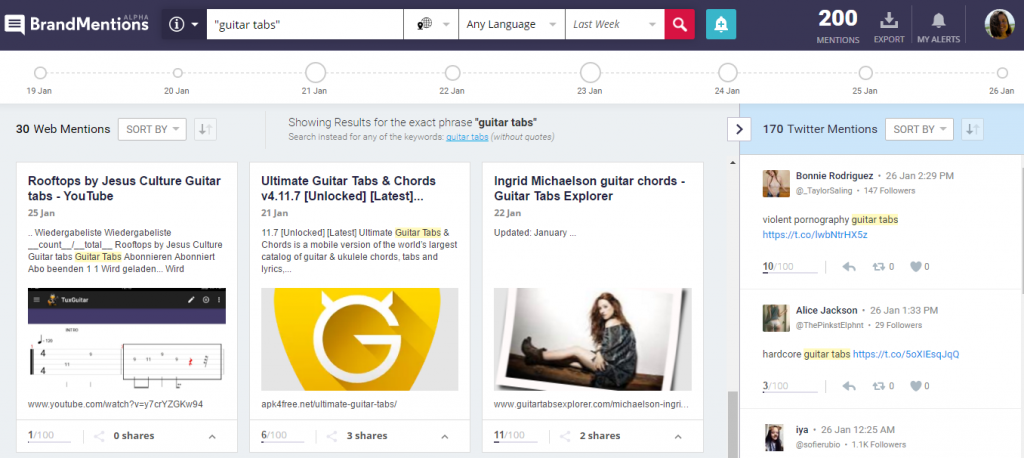Open the apk4free.net URL
This screenshot has width=1024, height=458.
pos(329,404)
